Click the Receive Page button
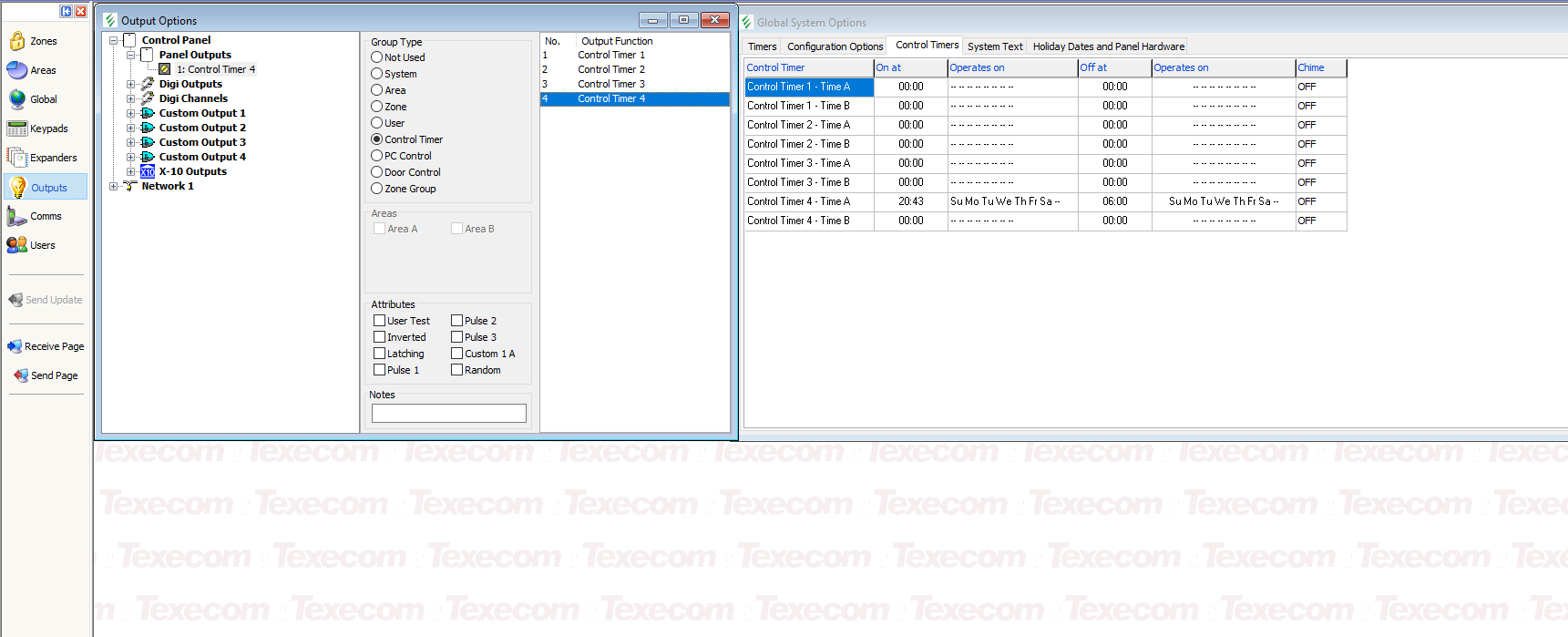Screen dimensions: 1568x637 coord(46,346)
